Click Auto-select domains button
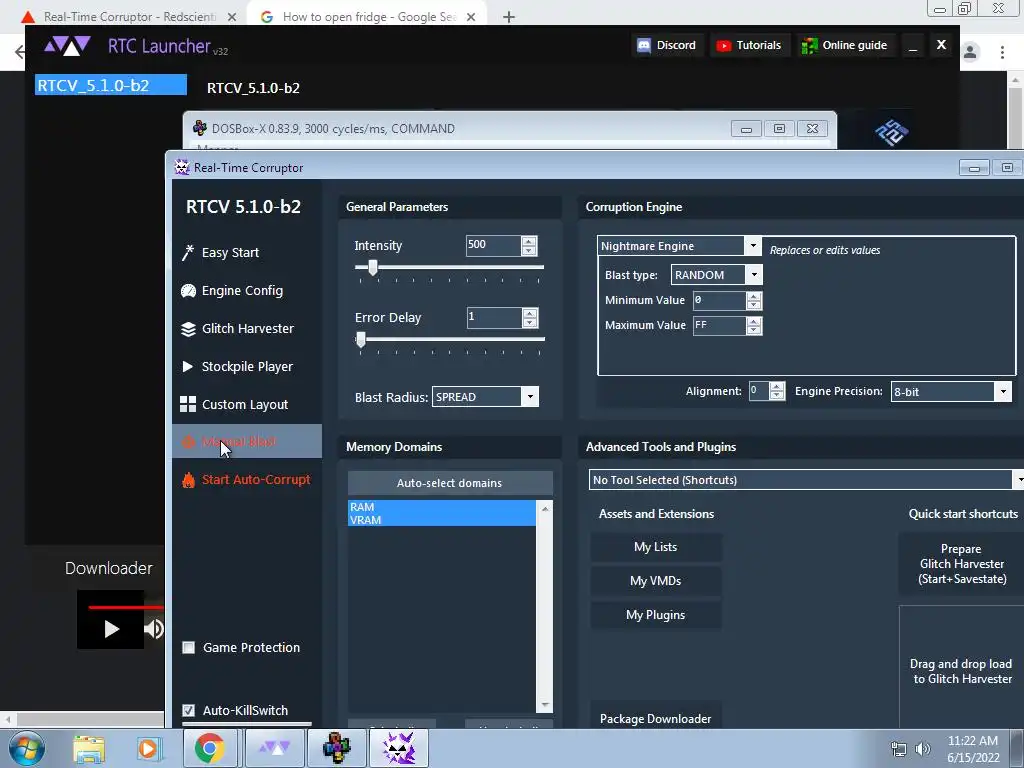Image resolution: width=1024 pixels, height=768 pixels. [x=450, y=483]
